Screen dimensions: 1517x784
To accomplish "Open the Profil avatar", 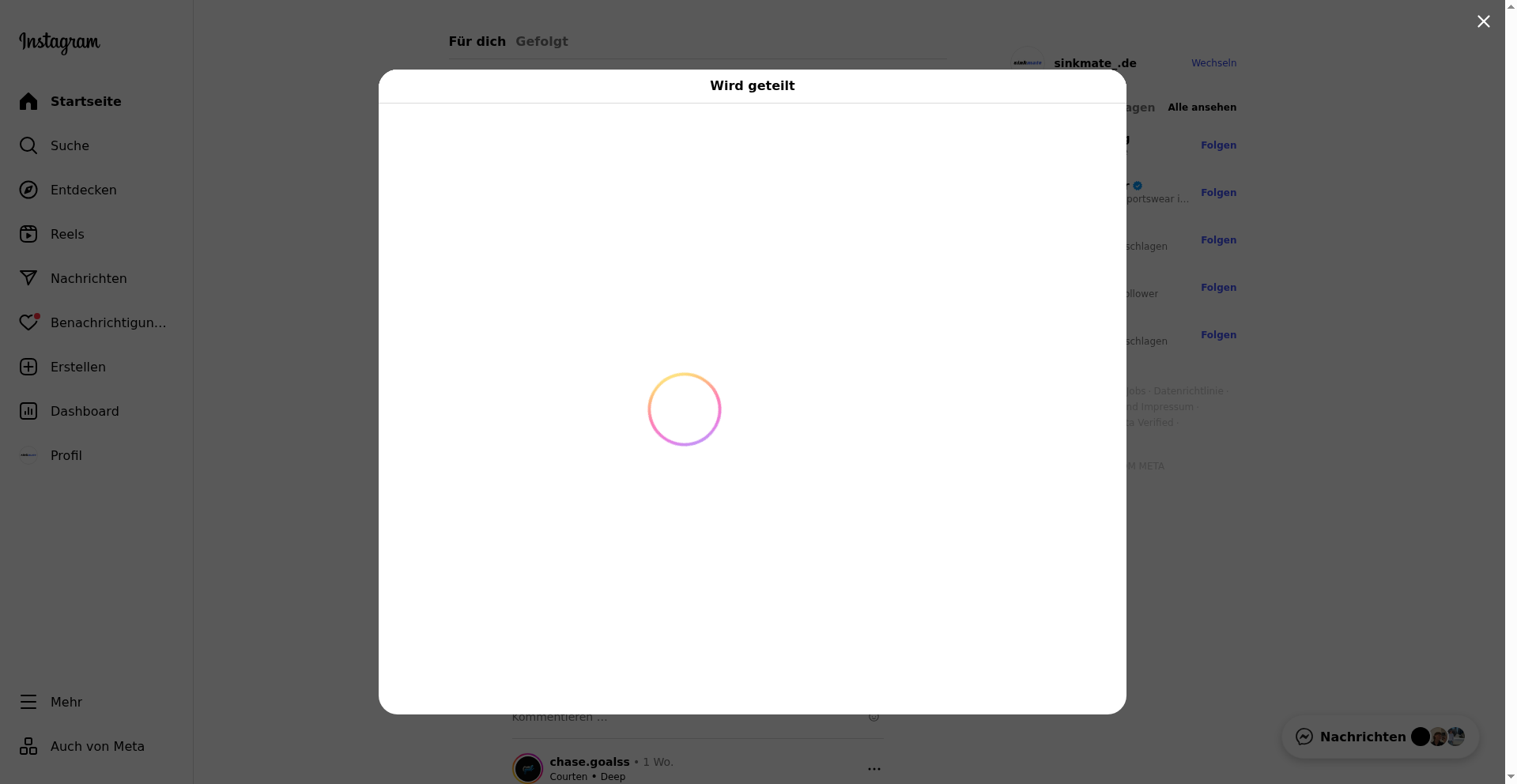I will 28,455.
